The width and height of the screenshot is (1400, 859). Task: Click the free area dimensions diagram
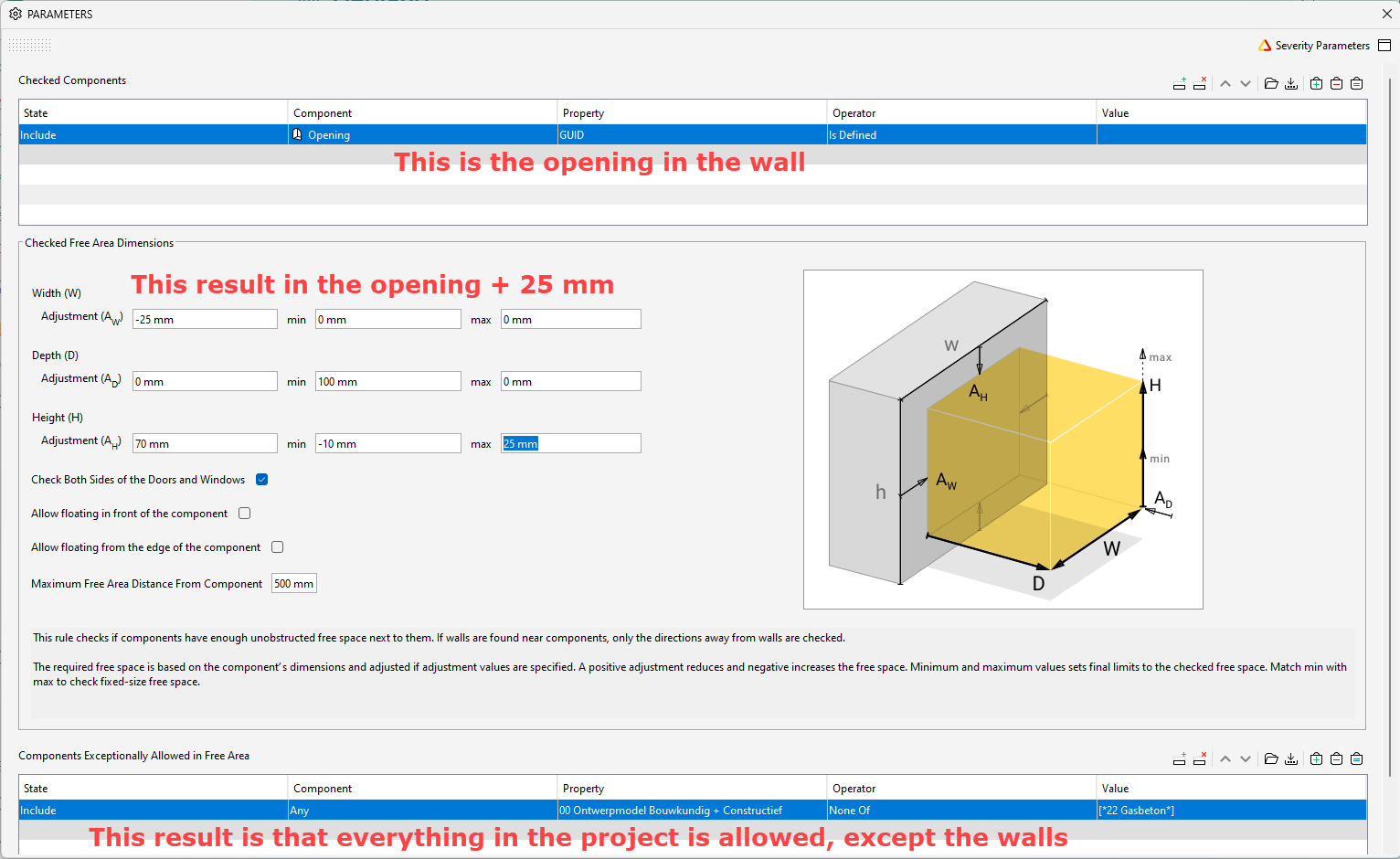point(1003,440)
